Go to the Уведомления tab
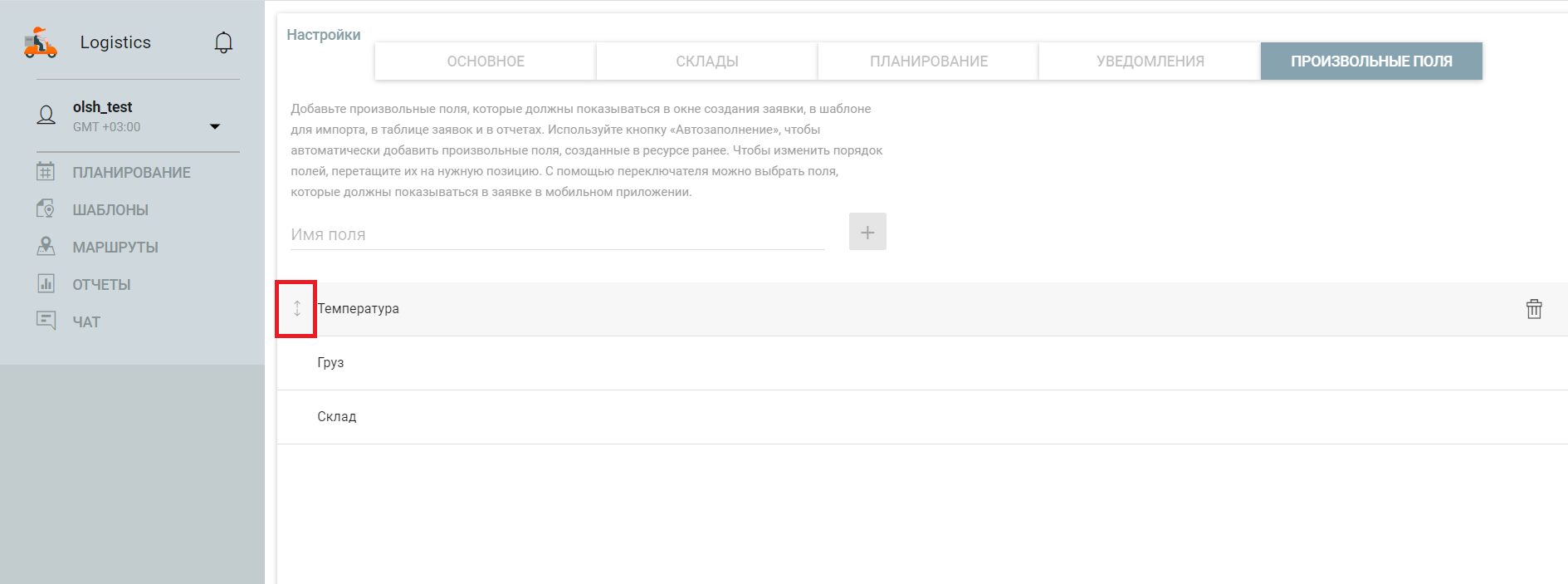Image resolution: width=1568 pixels, height=584 pixels. [1150, 61]
